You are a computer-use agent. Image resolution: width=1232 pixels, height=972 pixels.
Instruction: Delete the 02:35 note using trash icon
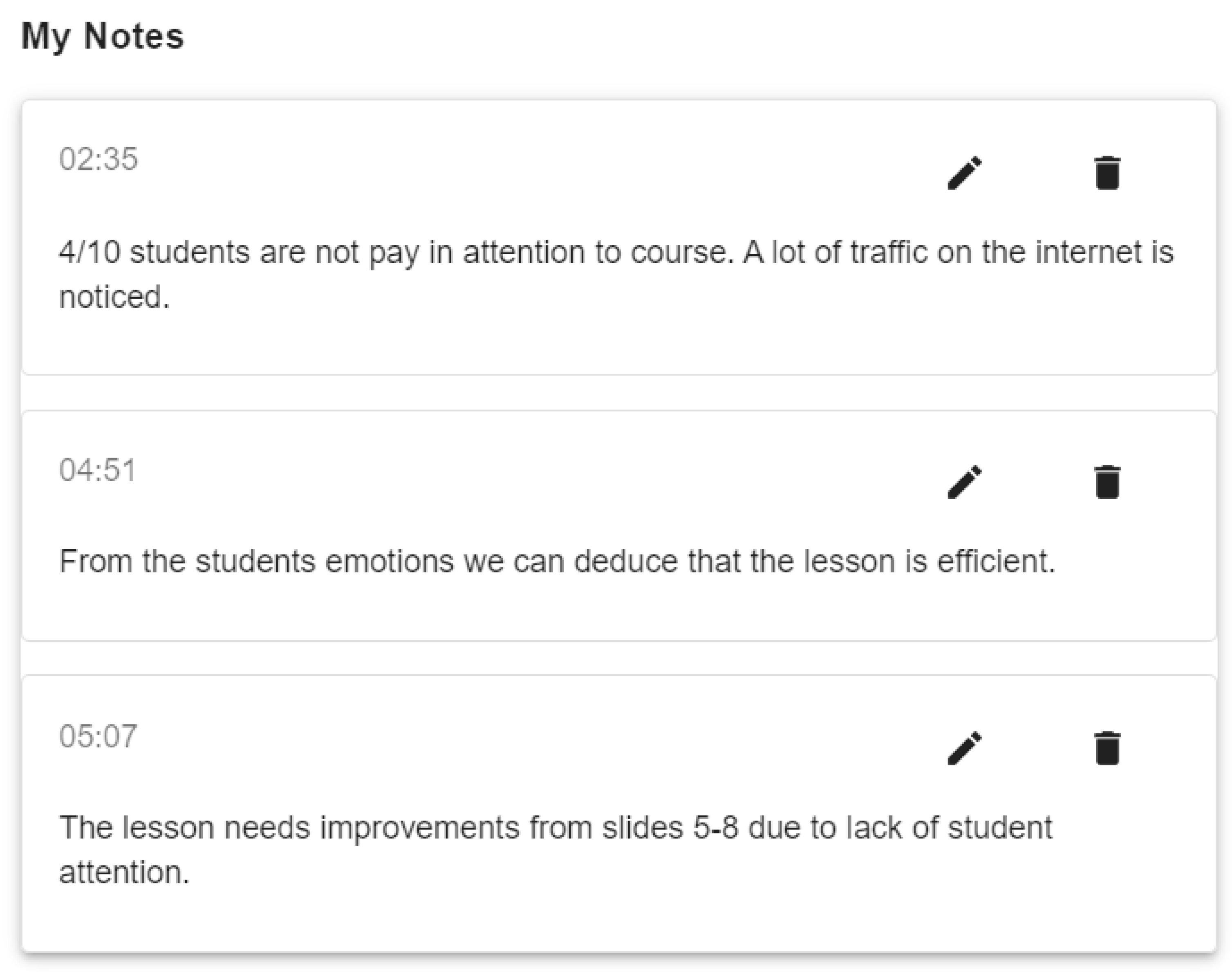tap(1107, 172)
